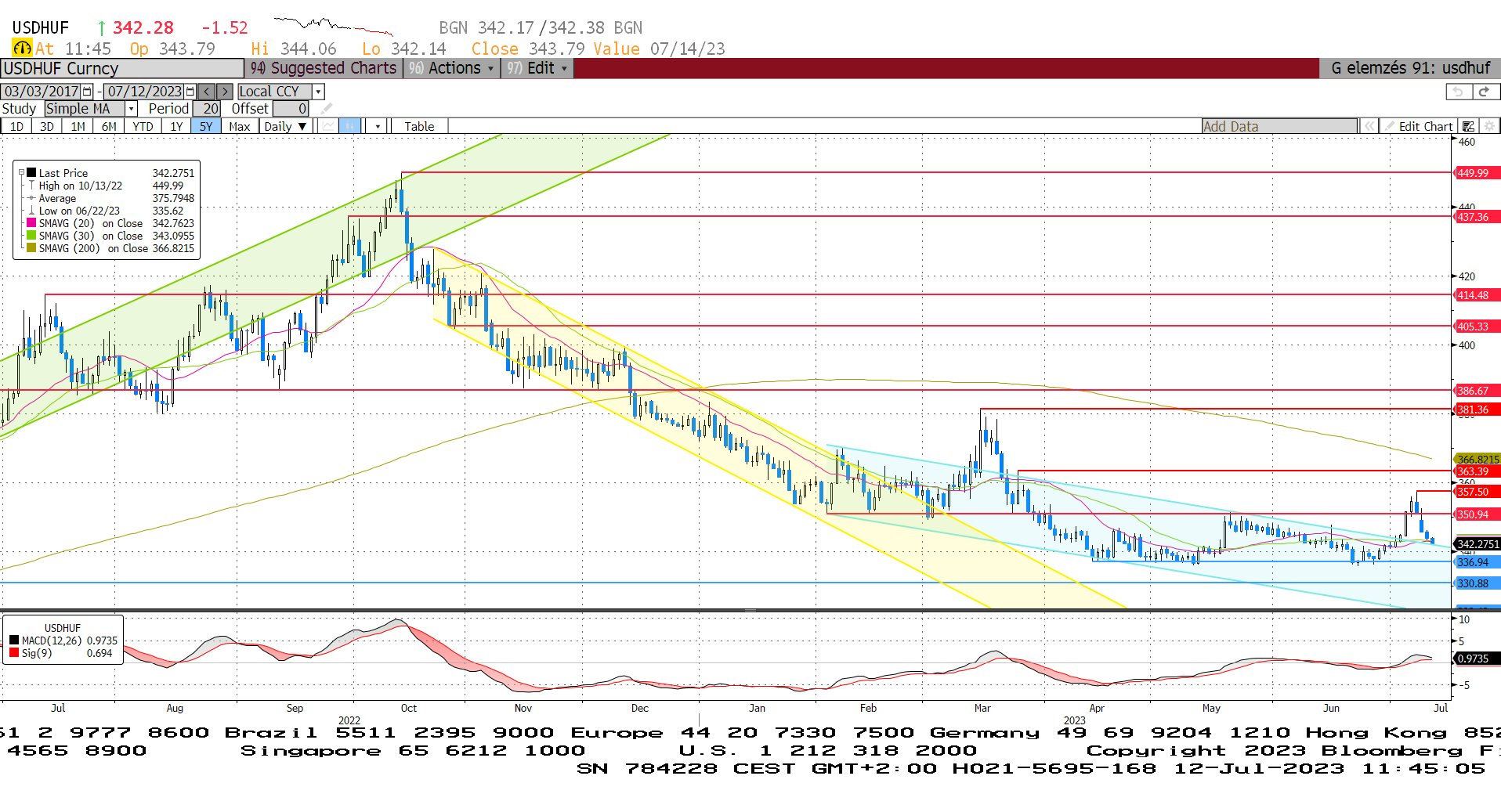Click the SMAVG (200) olive legend swatch

point(31,247)
